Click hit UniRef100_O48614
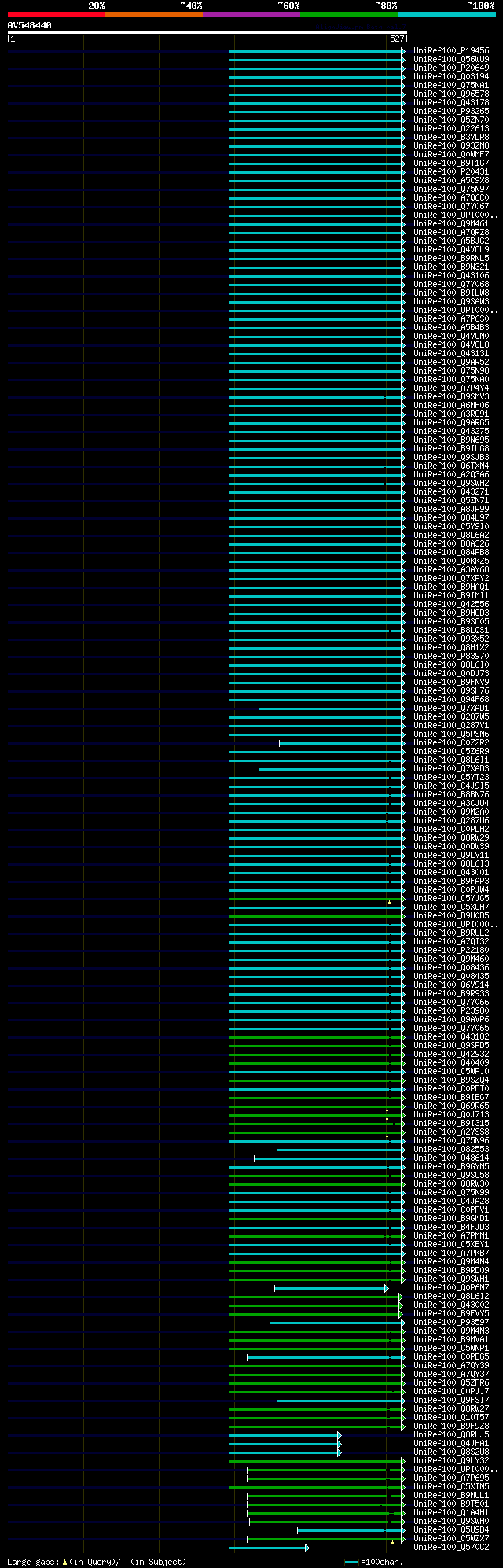This screenshot has width=503, height=1568. 451,1158
